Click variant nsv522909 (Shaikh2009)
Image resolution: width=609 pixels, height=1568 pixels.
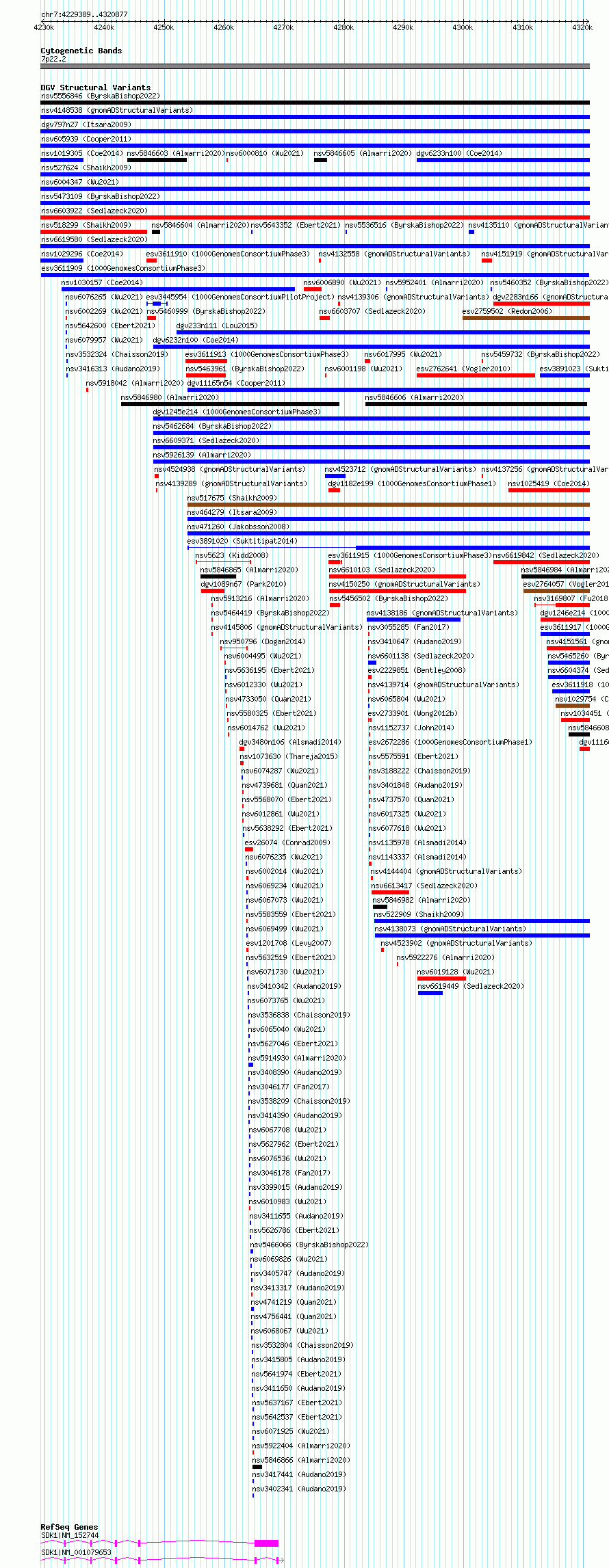tap(419, 915)
